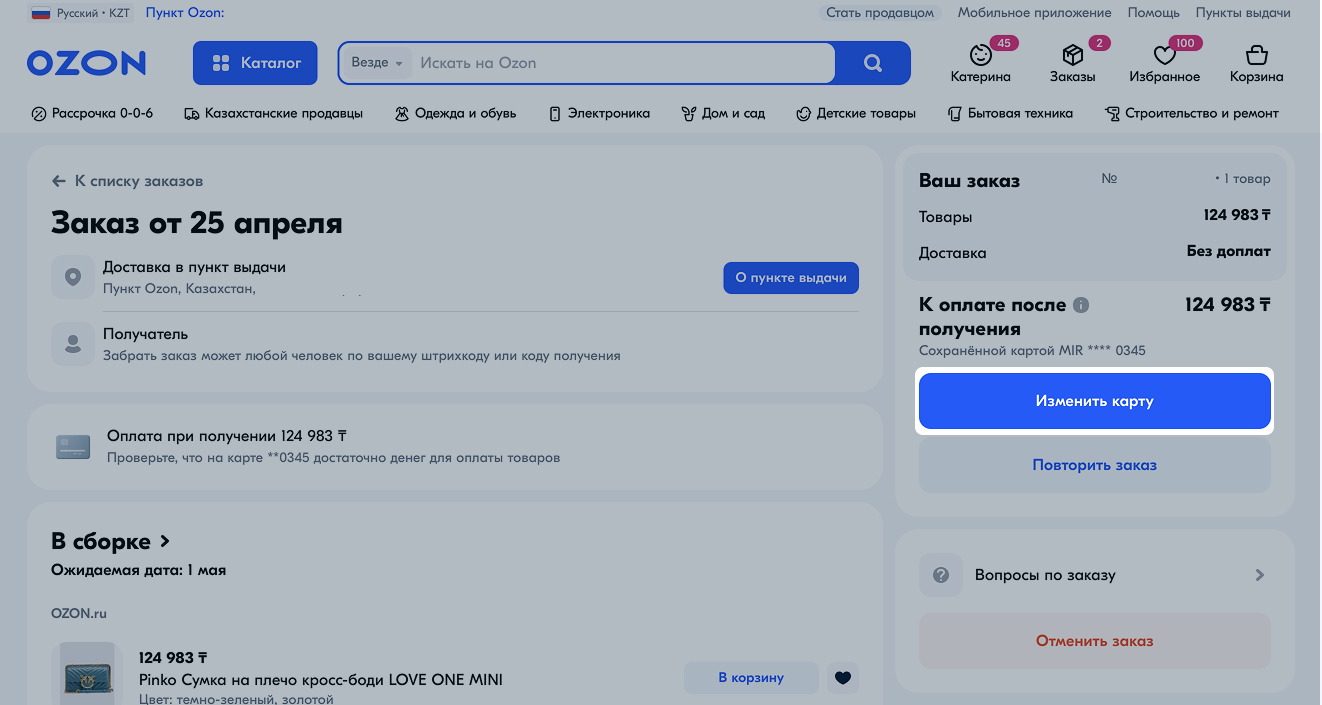This screenshot has width=1322, height=705.
Task: Open Электроника category in the menu
Action: pos(599,113)
